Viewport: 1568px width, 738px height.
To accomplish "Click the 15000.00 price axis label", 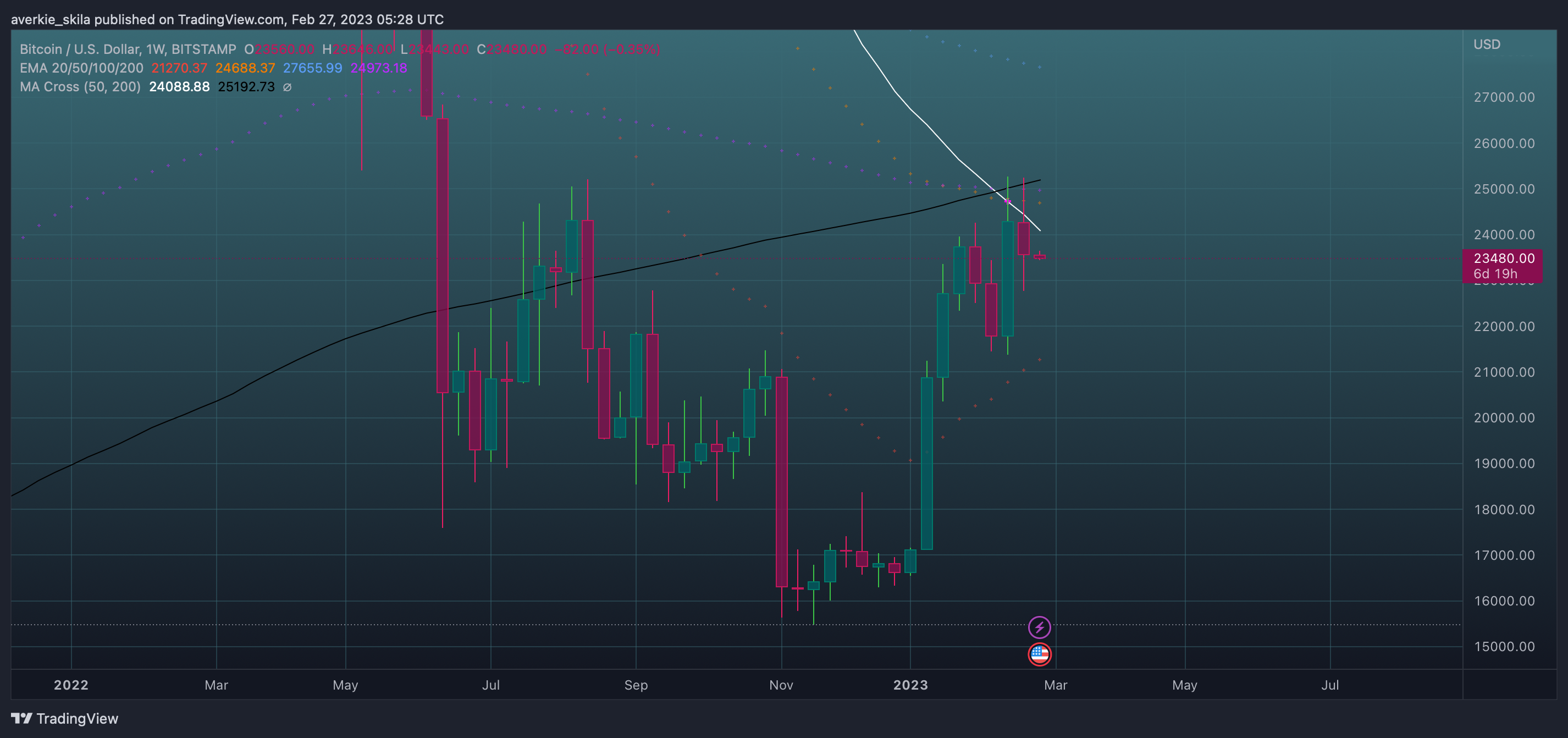I will [1504, 647].
